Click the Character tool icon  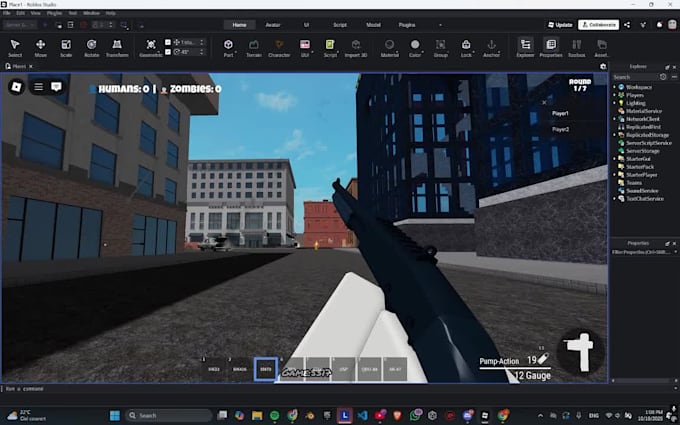[x=279, y=48]
